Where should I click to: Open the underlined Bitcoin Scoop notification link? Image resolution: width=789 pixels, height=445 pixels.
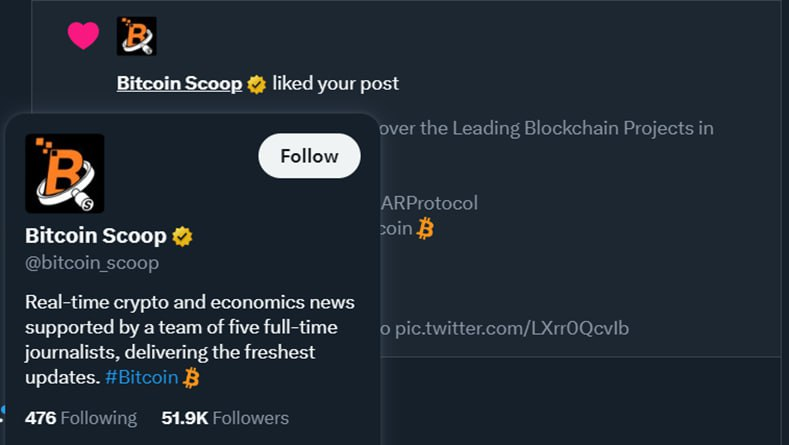point(179,84)
